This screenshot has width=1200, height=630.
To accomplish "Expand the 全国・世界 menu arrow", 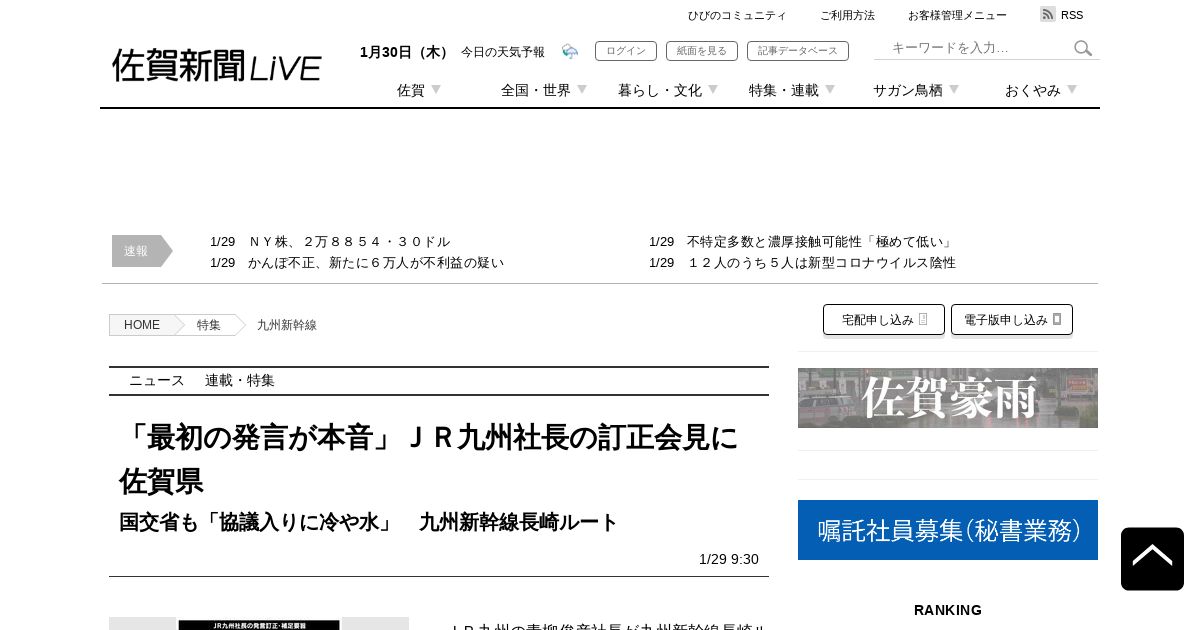I will point(582,90).
